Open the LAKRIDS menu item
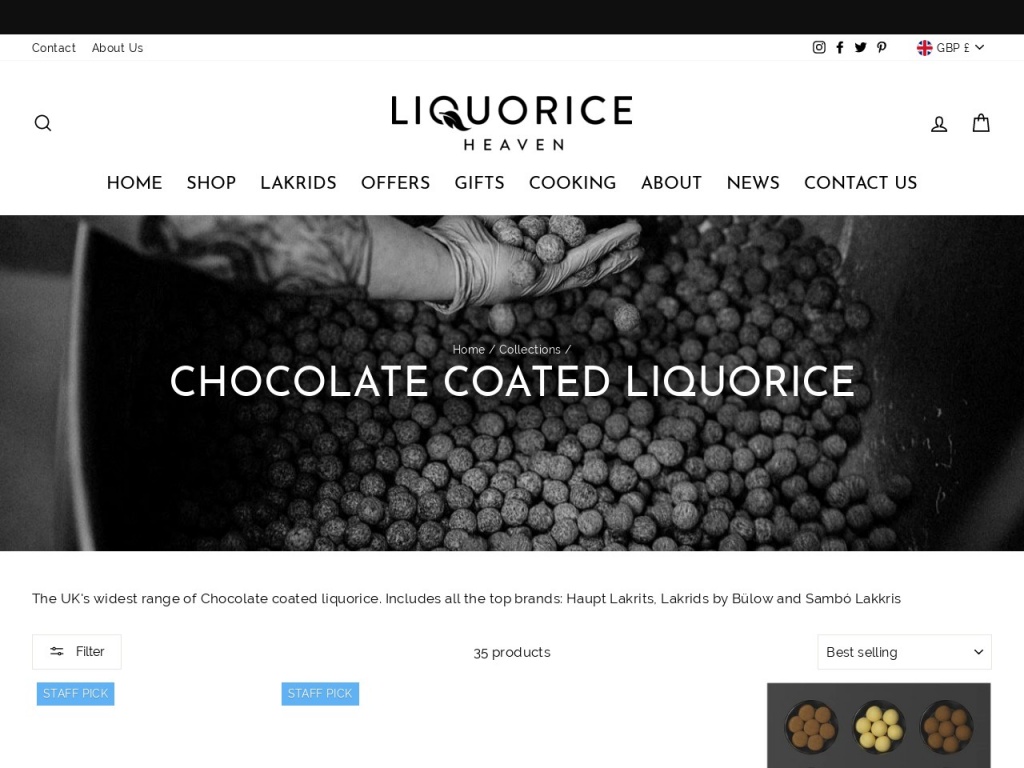This screenshot has width=1024, height=768. 298,183
